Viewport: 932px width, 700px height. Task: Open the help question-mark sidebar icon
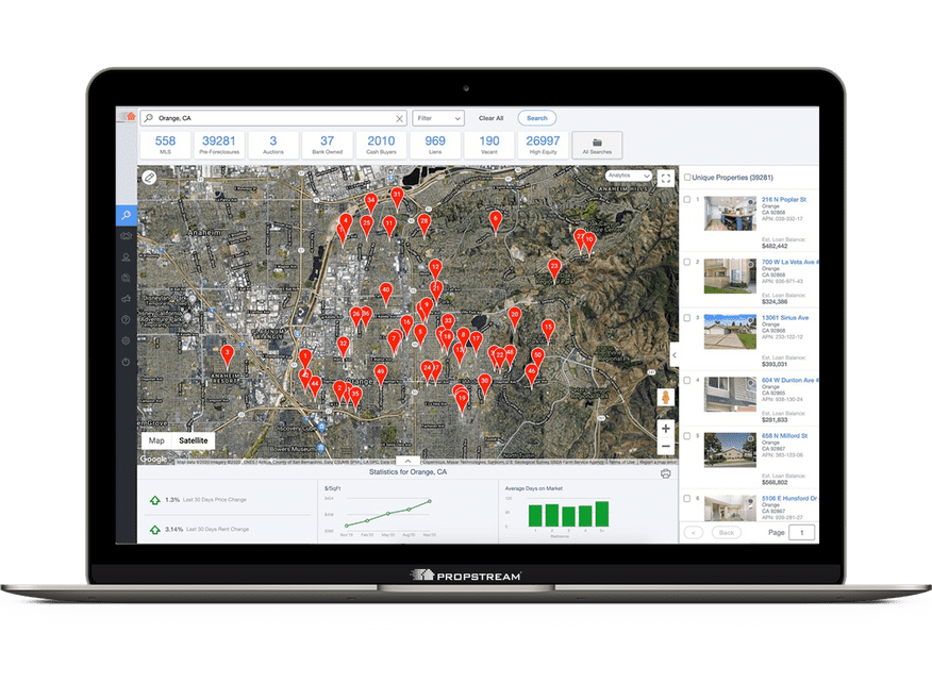pyautogui.click(x=126, y=320)
